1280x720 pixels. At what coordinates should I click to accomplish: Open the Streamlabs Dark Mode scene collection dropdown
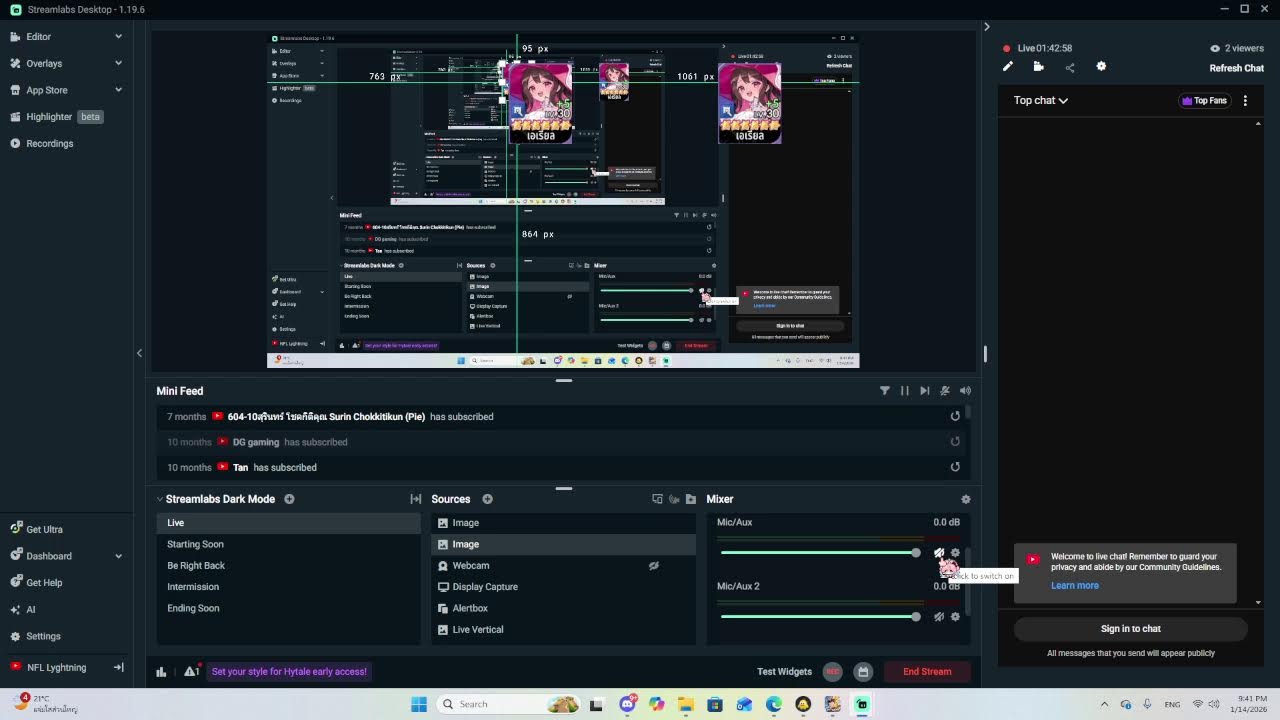[x=215, y=499]
